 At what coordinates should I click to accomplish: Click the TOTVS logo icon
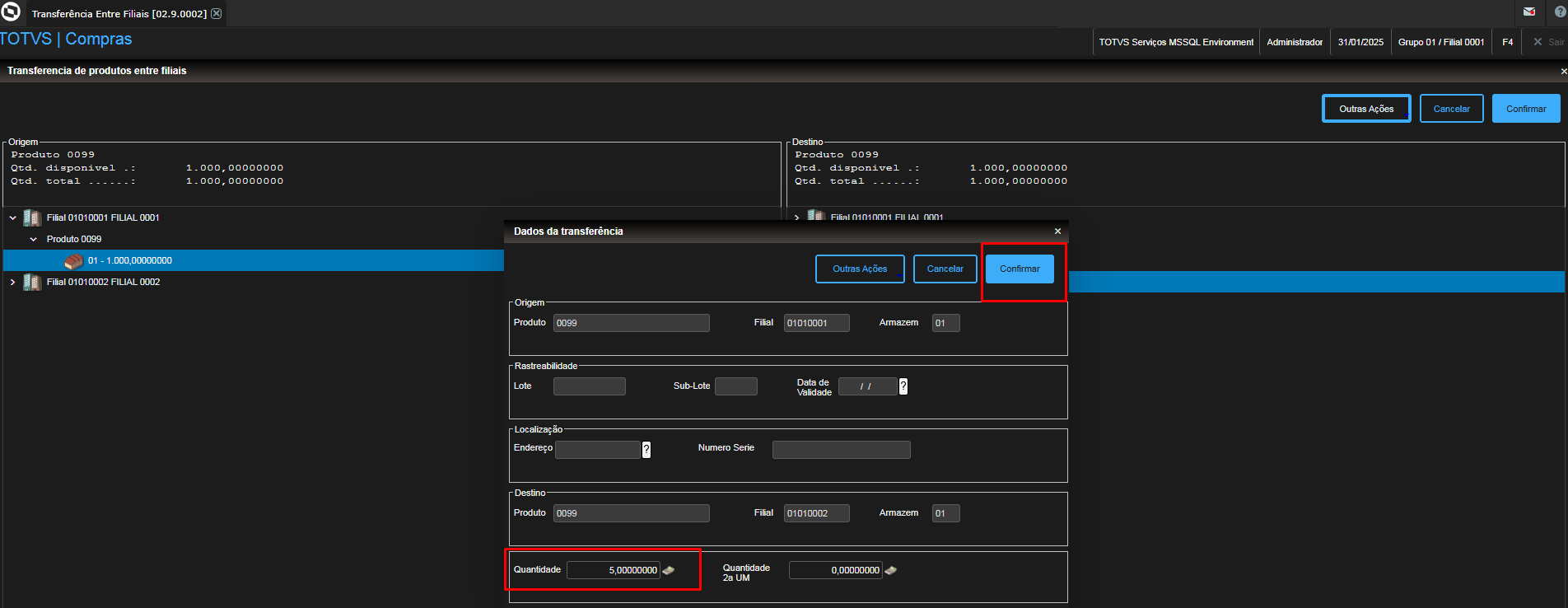[x=11, y=12]
